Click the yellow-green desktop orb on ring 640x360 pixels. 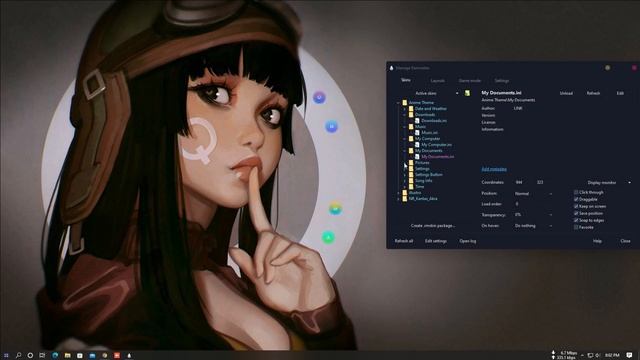click(335, 209)
